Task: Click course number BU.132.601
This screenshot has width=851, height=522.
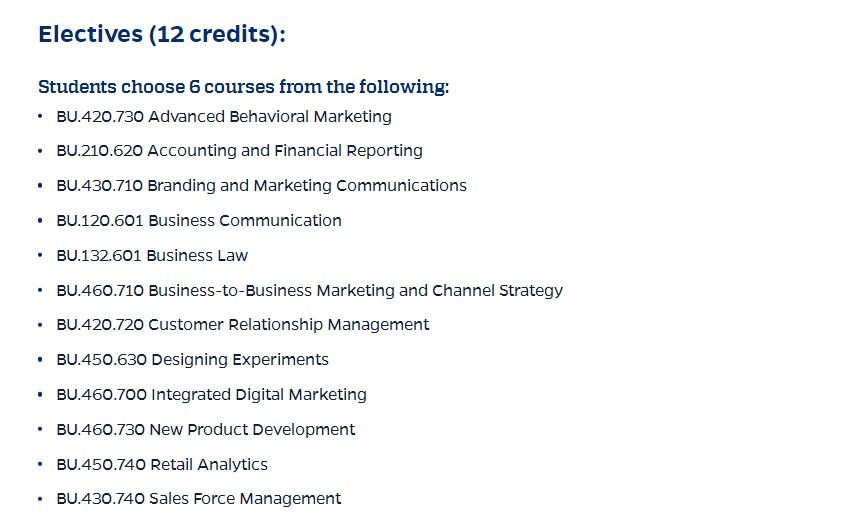Action: [99, 256]
